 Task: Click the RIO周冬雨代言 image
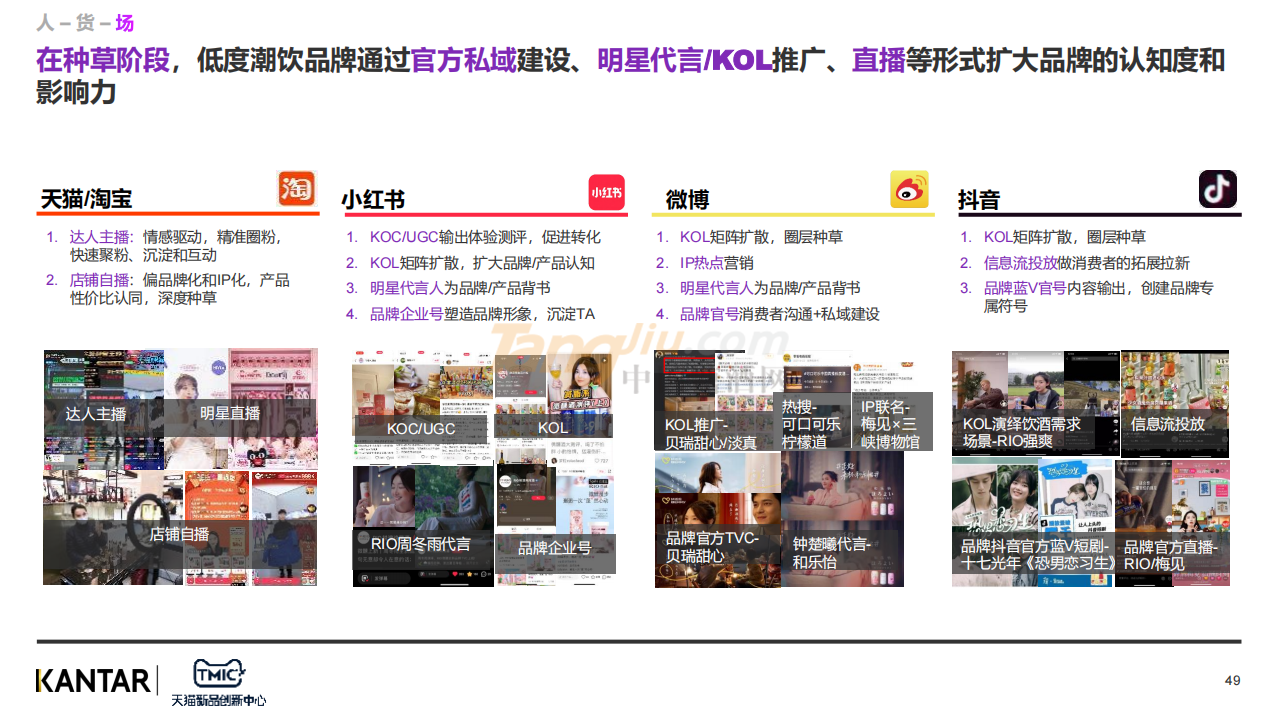[x=422, y=525]
